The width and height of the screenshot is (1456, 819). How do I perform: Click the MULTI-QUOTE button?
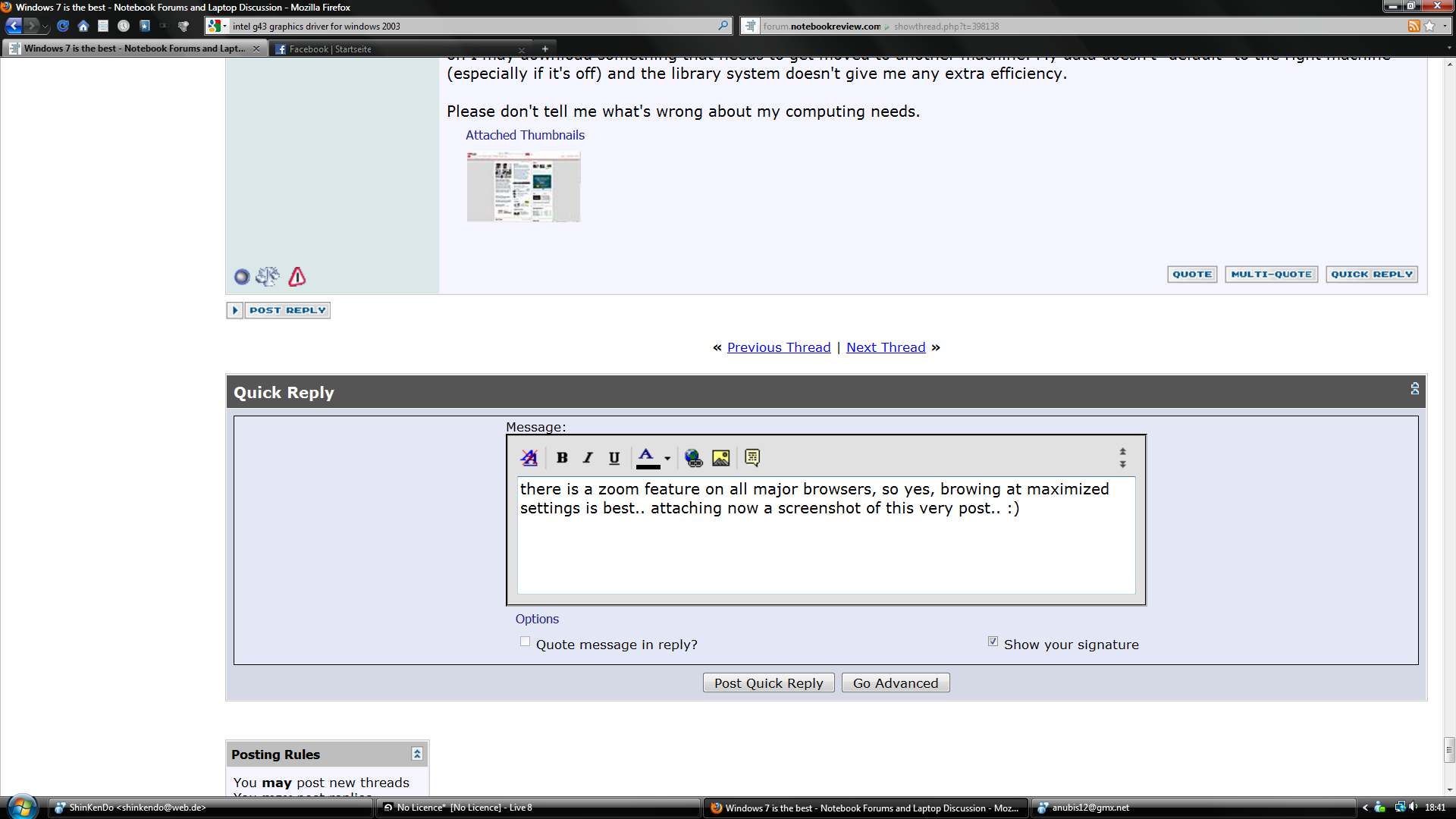1271,275
